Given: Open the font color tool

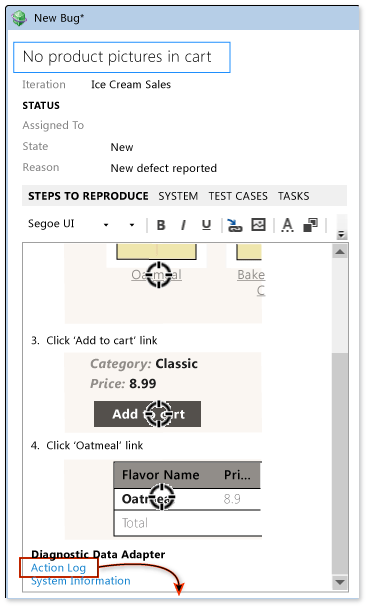Looking at the screenshot, I should (x=287, y=225).
